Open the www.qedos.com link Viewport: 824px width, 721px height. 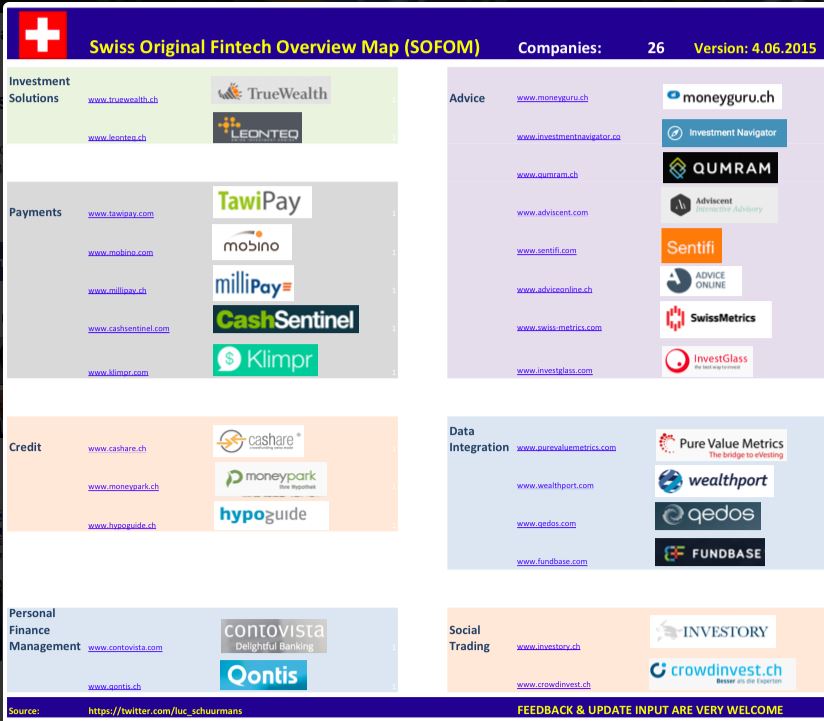point(547,523)
